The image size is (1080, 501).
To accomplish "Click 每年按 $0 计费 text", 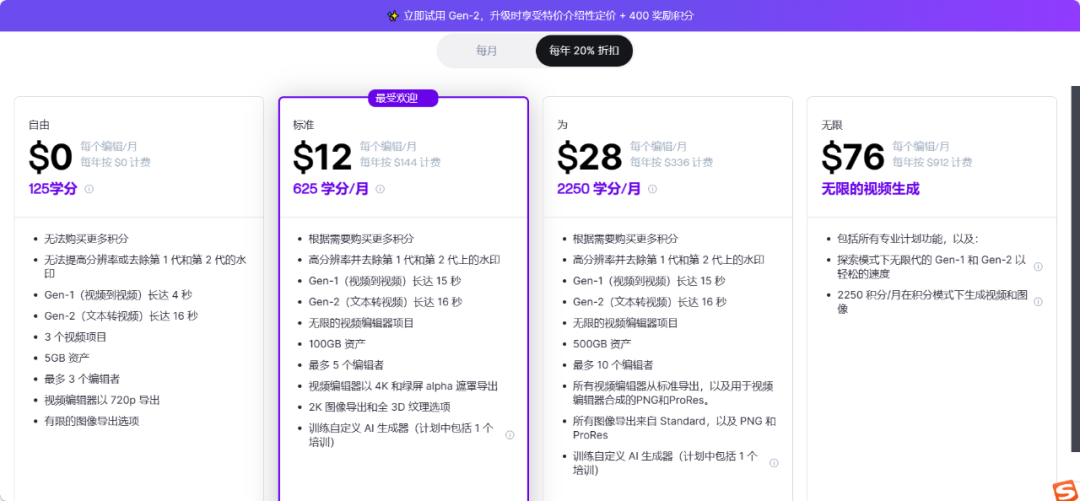I will (x=115, y=163).
